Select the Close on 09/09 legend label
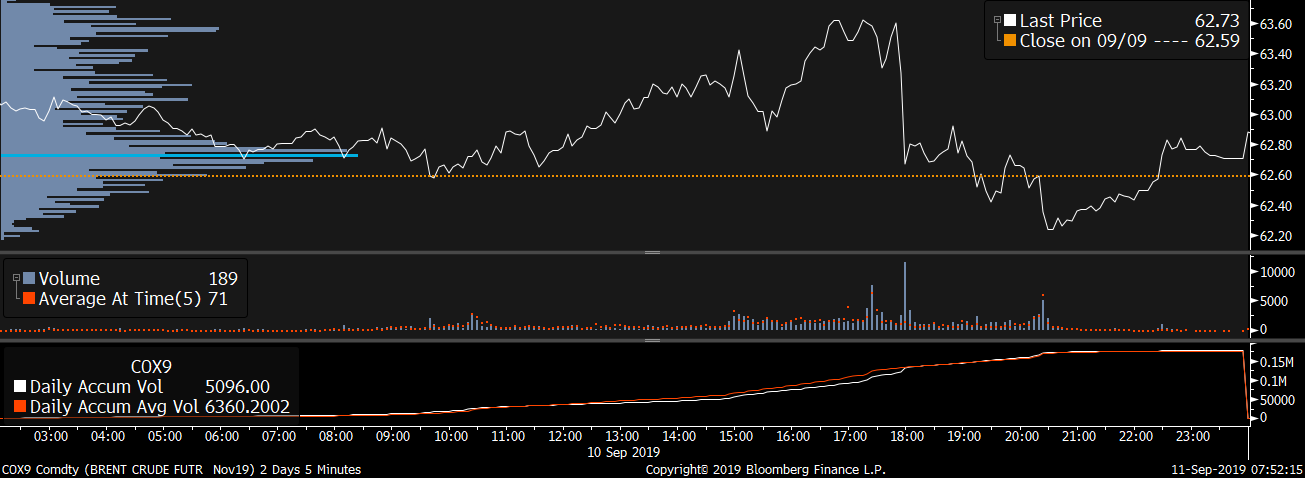Viewport: 1305px width, 478px height. point(1085,42)
